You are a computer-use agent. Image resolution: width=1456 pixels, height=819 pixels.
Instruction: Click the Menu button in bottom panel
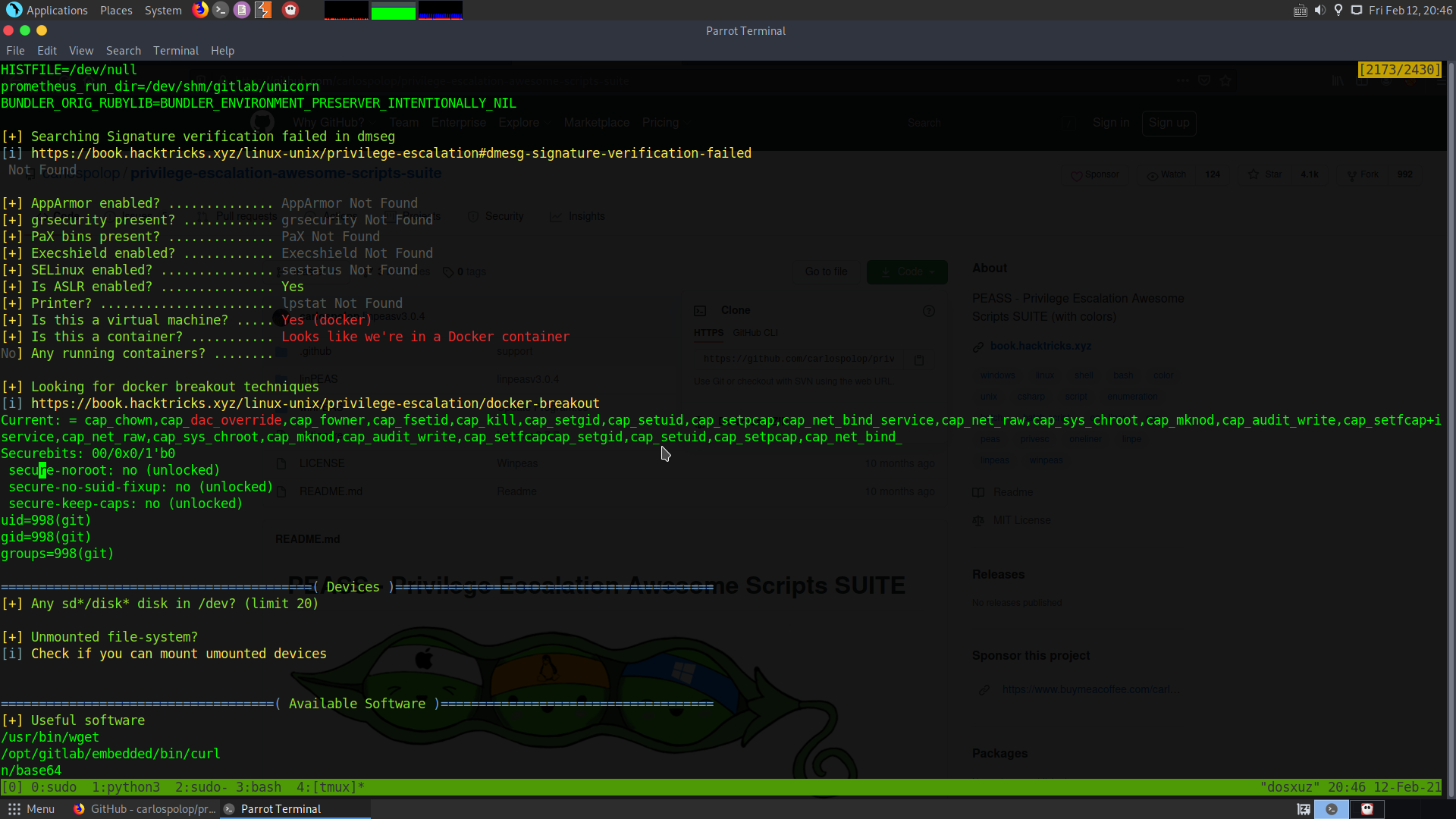pos(31,809)
